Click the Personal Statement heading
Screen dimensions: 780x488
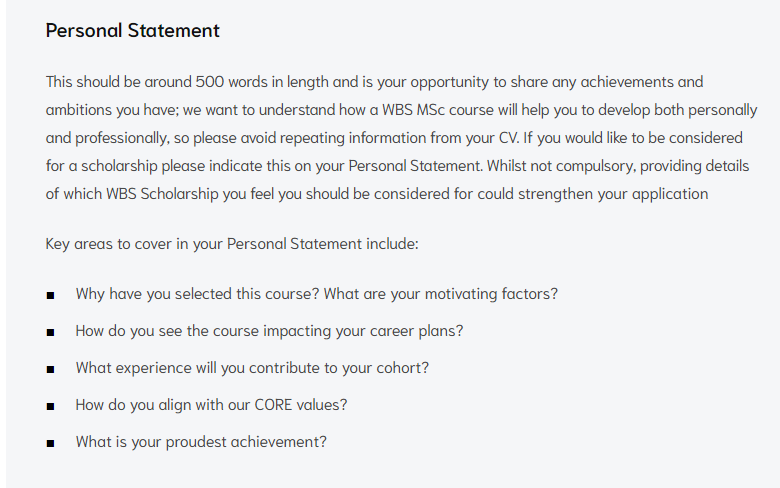132,30
